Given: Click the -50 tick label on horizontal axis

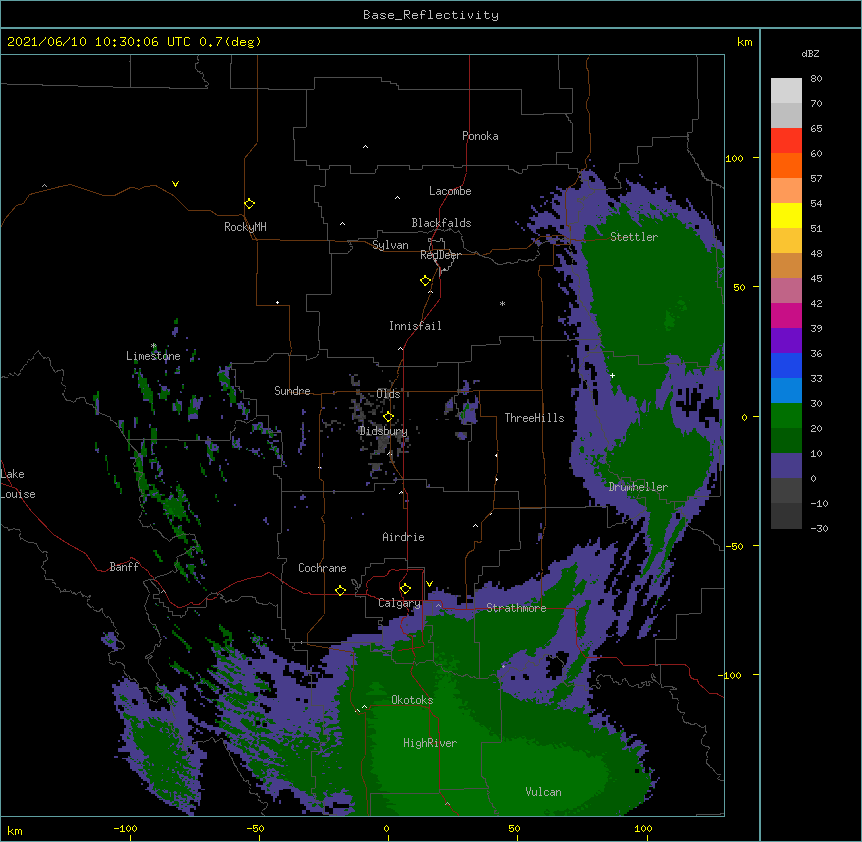Looking at the screenshot, I should [x=255, y=828].
